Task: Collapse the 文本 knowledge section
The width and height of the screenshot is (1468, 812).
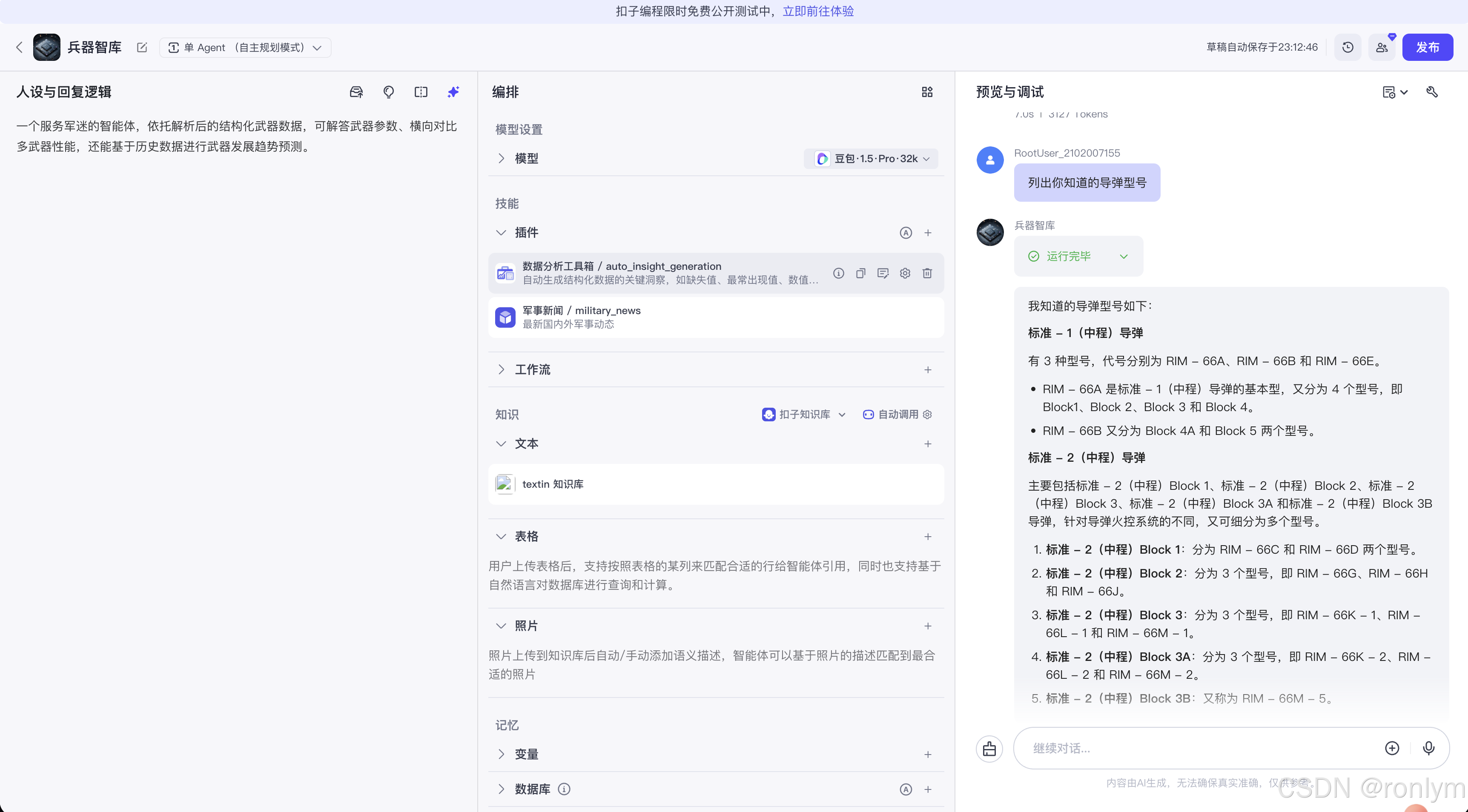Action: pyautogui.click(x=501, y=443)
